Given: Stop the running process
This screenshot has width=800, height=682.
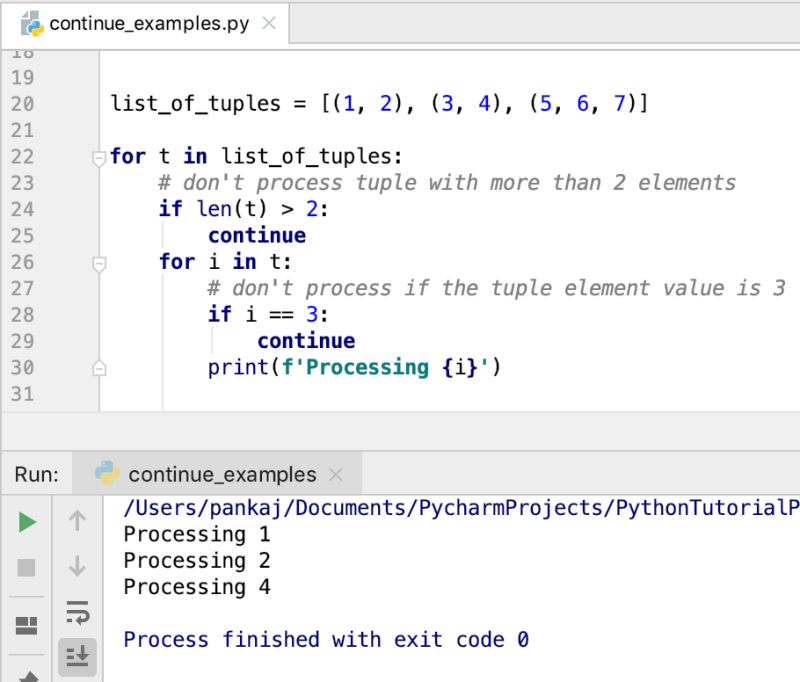Looking at the screenshot, I should 27,568.
